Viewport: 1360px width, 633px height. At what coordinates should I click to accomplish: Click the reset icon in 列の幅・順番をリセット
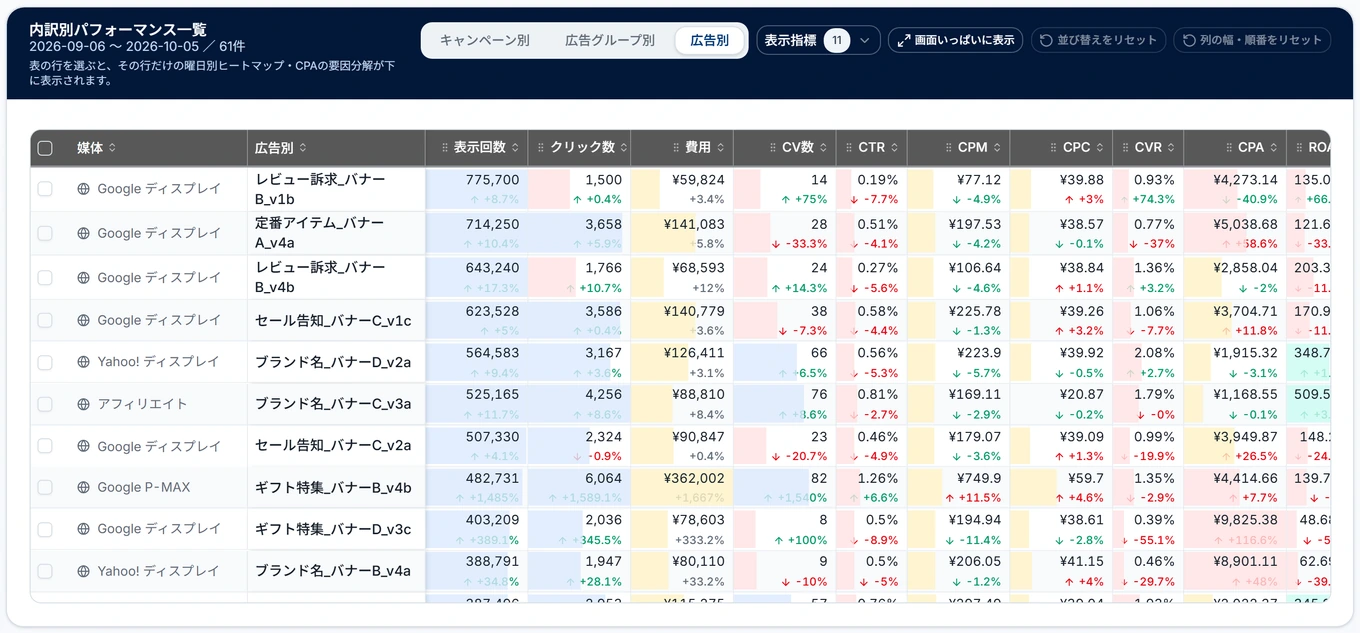(1189, 41)
